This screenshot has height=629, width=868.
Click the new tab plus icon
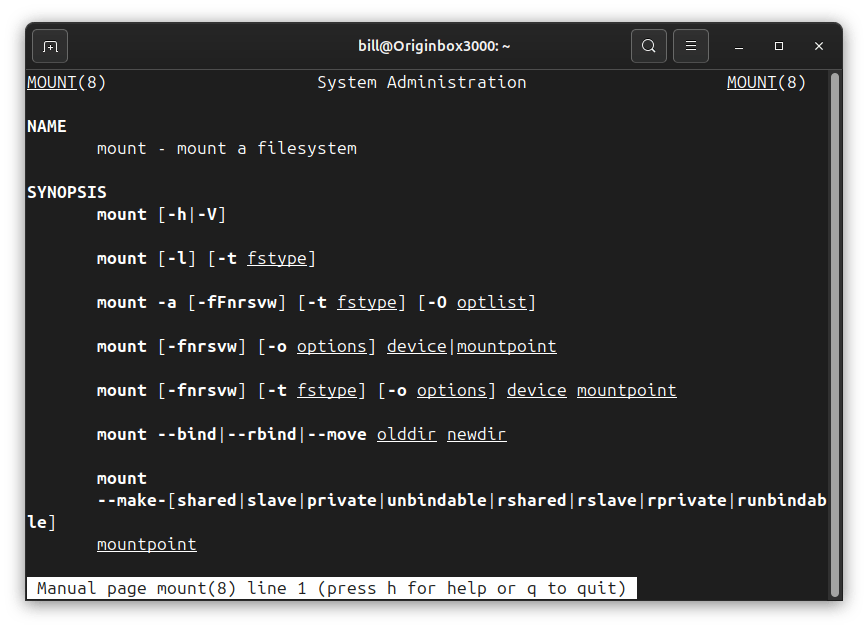coord(49,46)
